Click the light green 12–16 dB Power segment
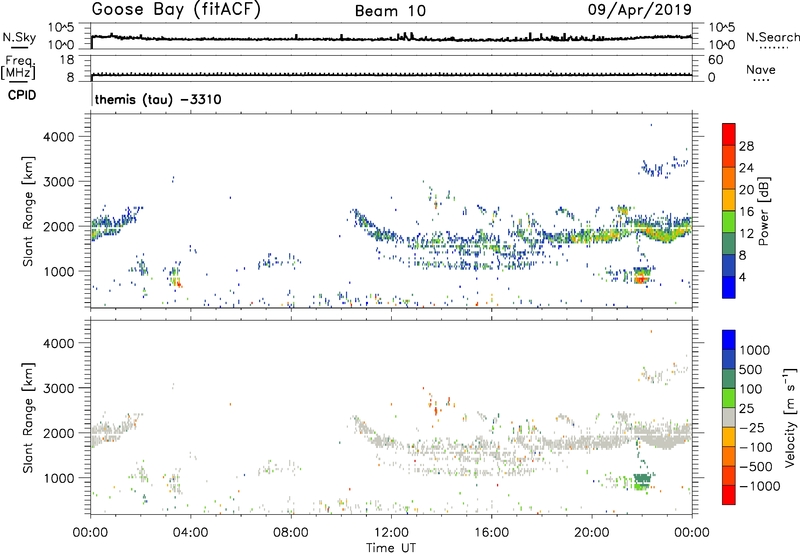Viewport: 800px width, 554px height. (x=729, y=221)
